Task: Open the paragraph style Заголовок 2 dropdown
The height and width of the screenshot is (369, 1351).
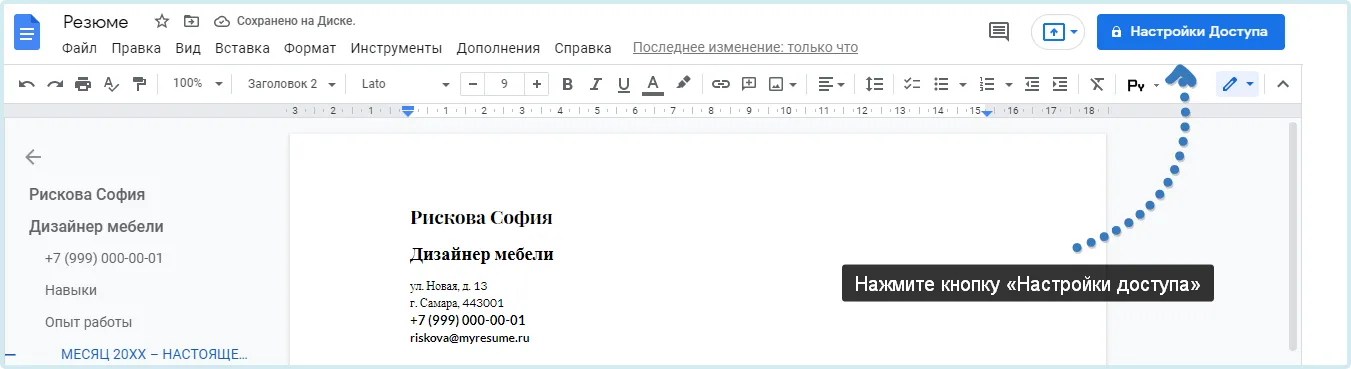Action: pos(292,84)
